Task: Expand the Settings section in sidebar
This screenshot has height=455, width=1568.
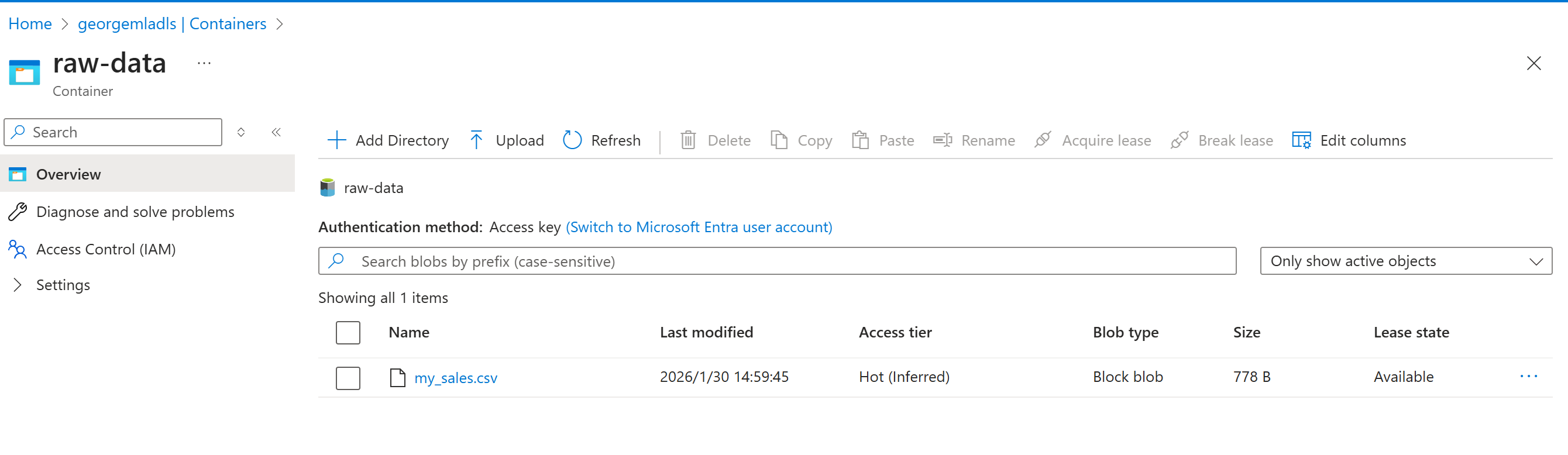Action: pos(18,285)
